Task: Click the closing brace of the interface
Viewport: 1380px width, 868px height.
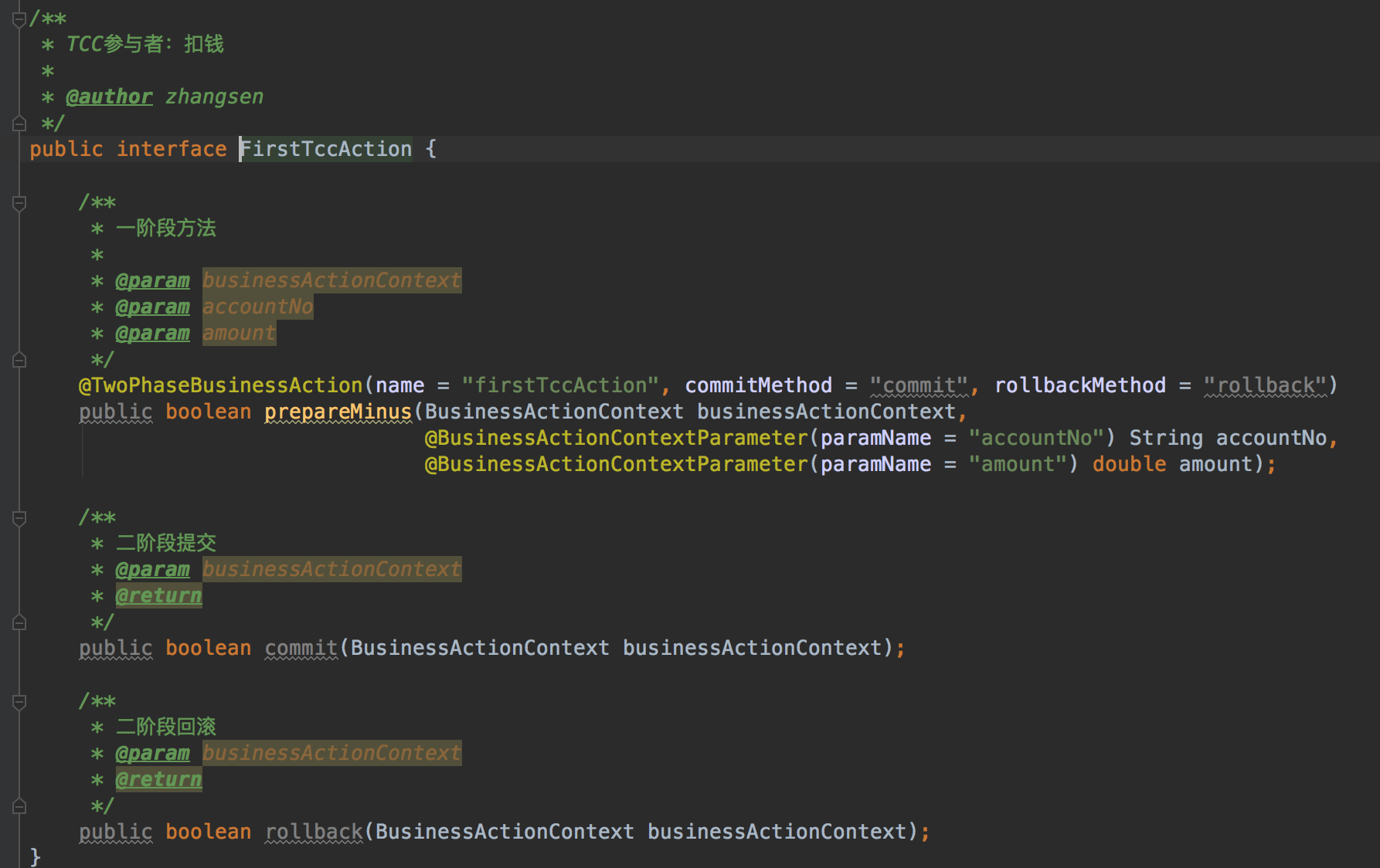Action: (36, 856)
